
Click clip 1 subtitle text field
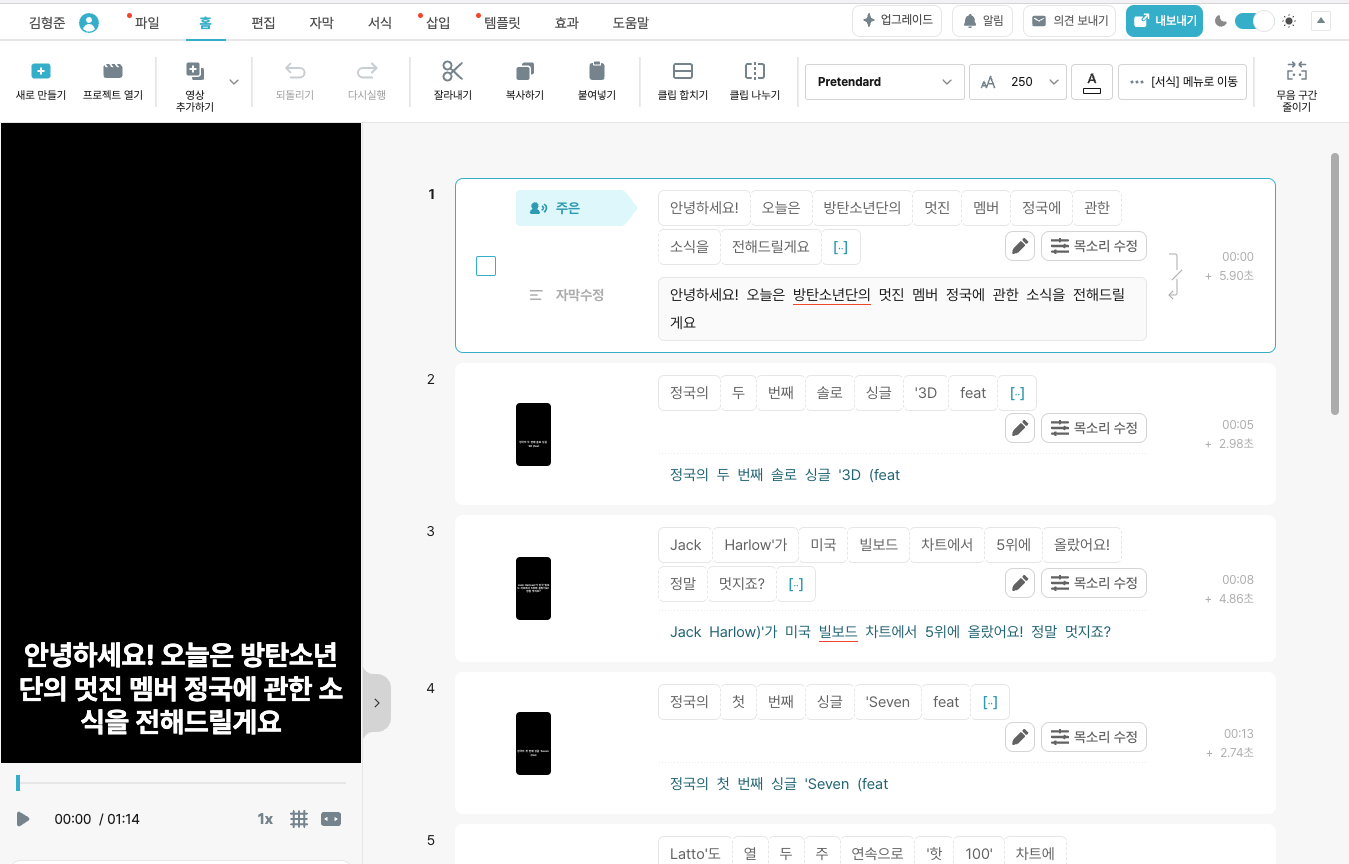902,309
